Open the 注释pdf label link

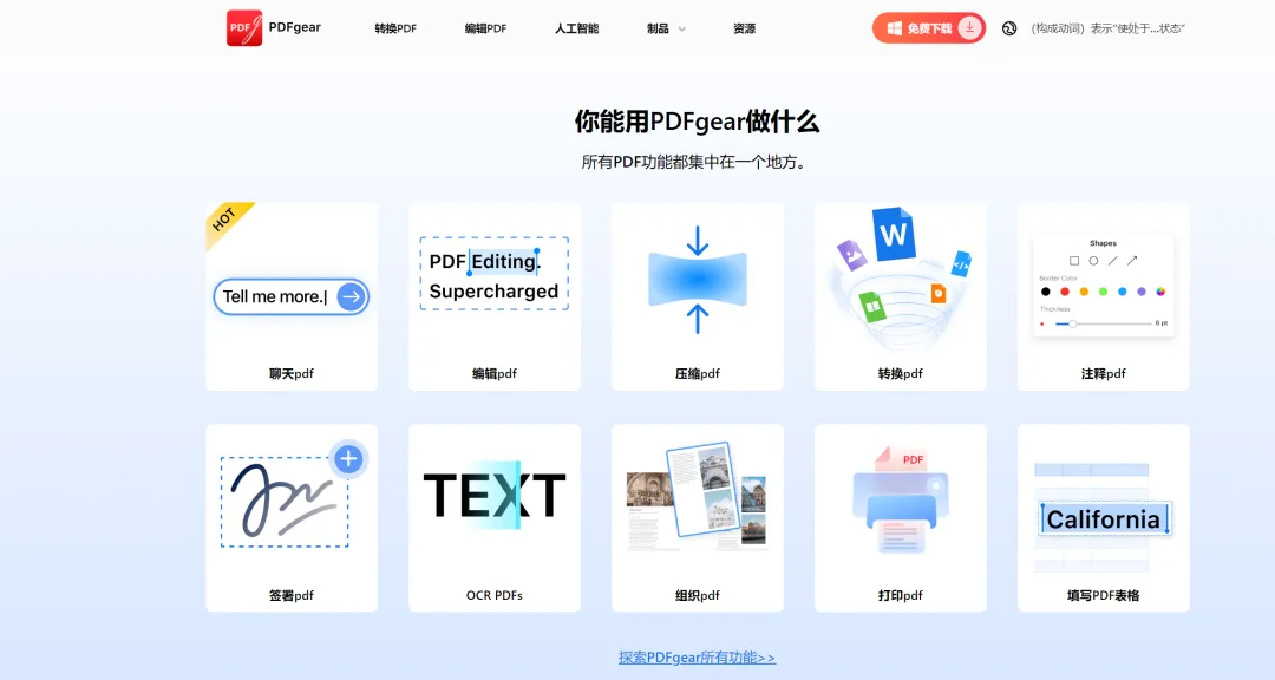(x=1104, y=374)
